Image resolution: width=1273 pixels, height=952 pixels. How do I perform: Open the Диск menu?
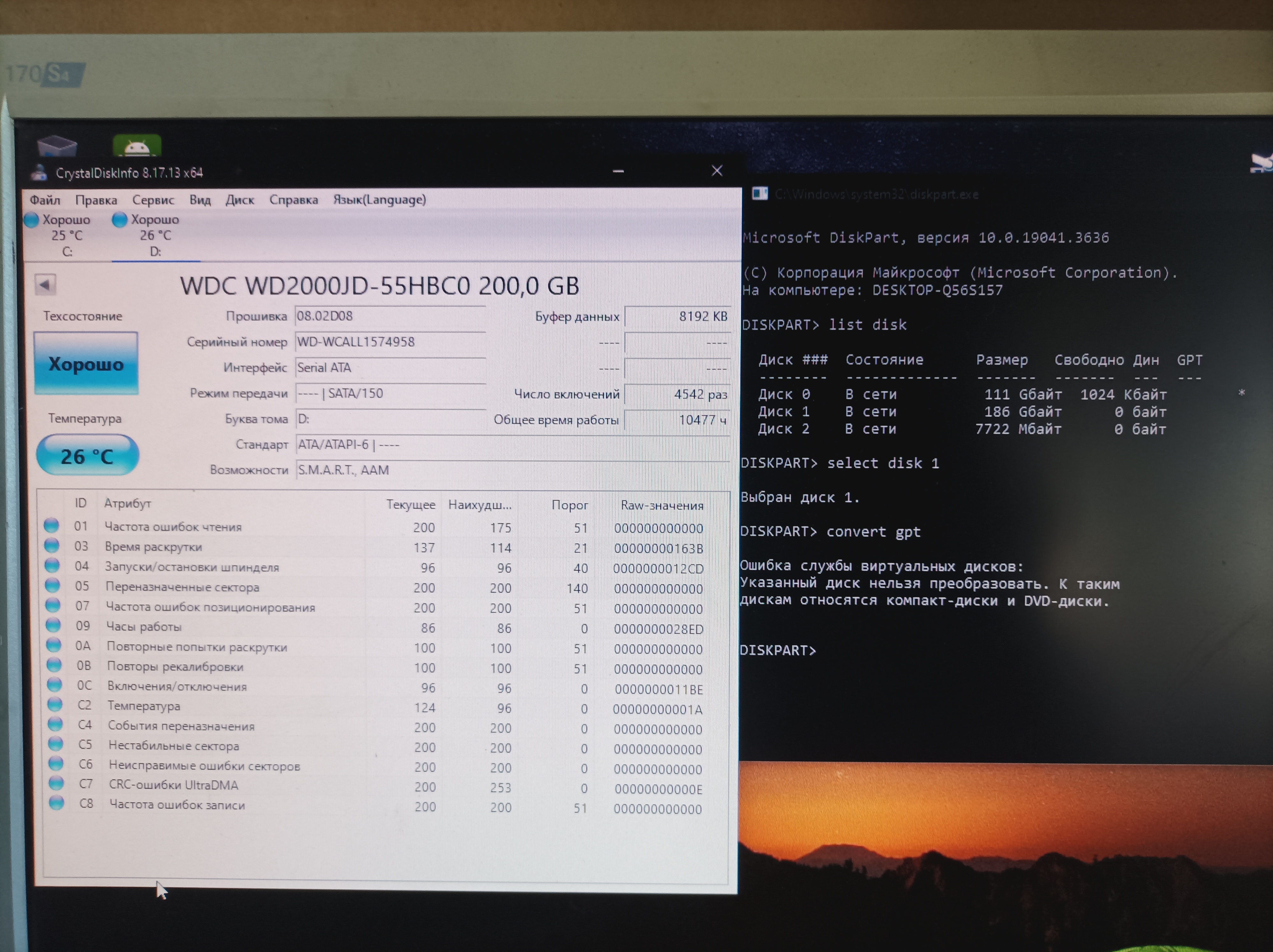(x=240, y=199)
